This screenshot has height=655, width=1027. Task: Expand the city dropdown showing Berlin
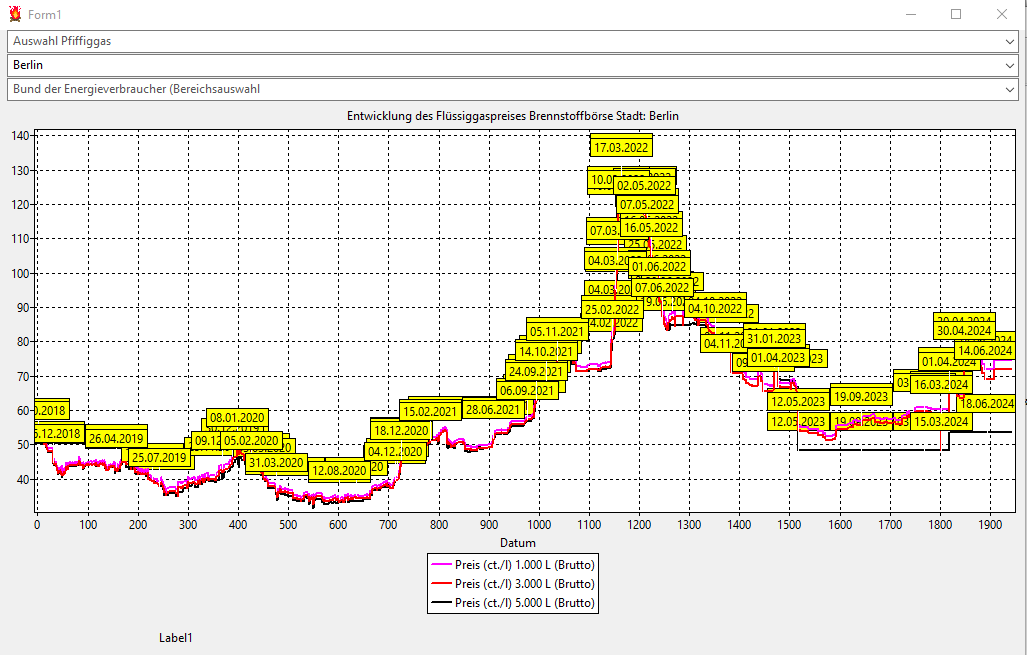pos(513,66)
